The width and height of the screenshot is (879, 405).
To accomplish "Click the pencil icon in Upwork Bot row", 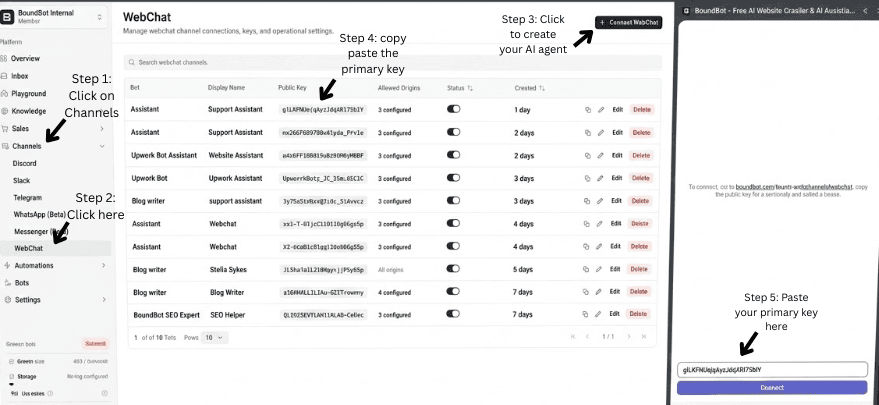I will [x=601, y=178].
